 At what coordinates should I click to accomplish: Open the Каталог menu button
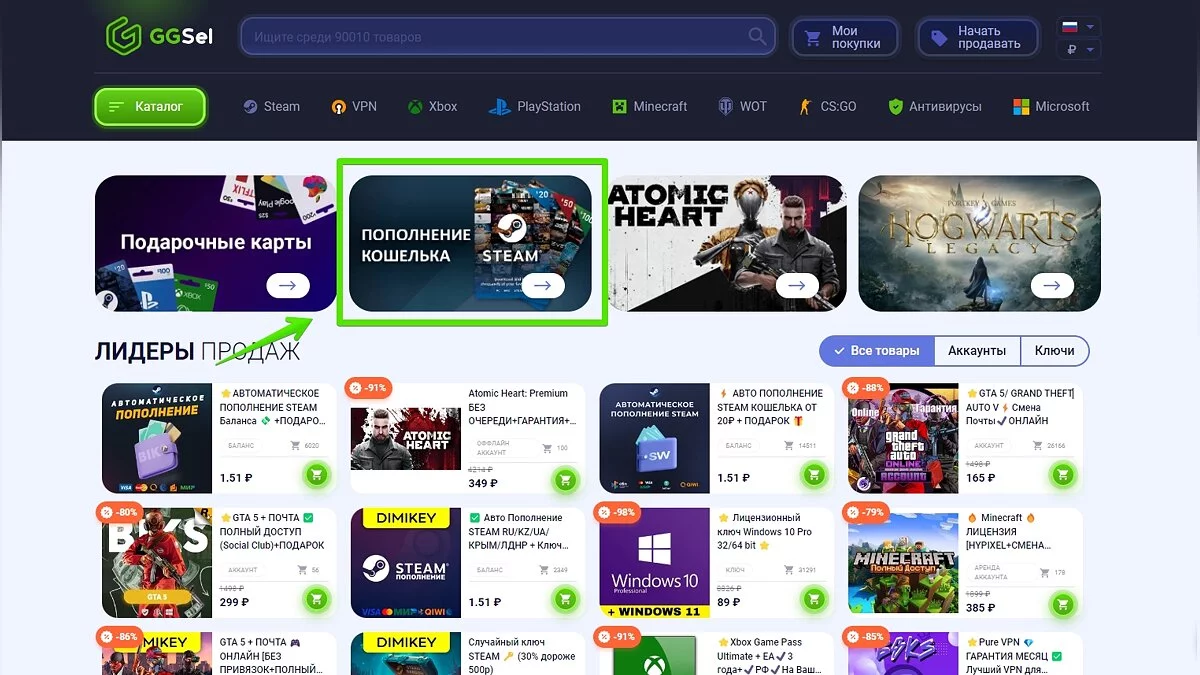tap(150, 107)
